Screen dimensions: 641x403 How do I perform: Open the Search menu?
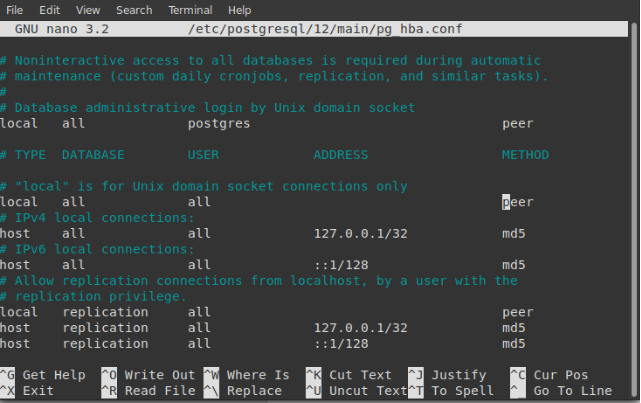point(134,10)
